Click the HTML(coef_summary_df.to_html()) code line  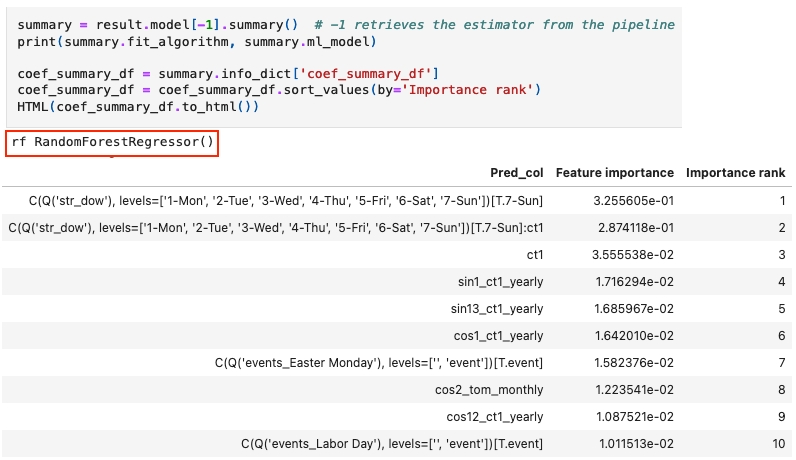click(x=138, y=107)
